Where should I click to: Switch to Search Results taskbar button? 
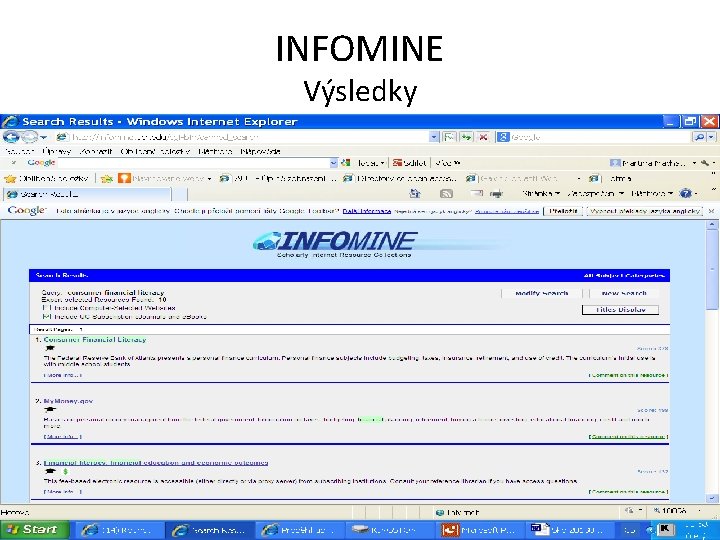209,530
